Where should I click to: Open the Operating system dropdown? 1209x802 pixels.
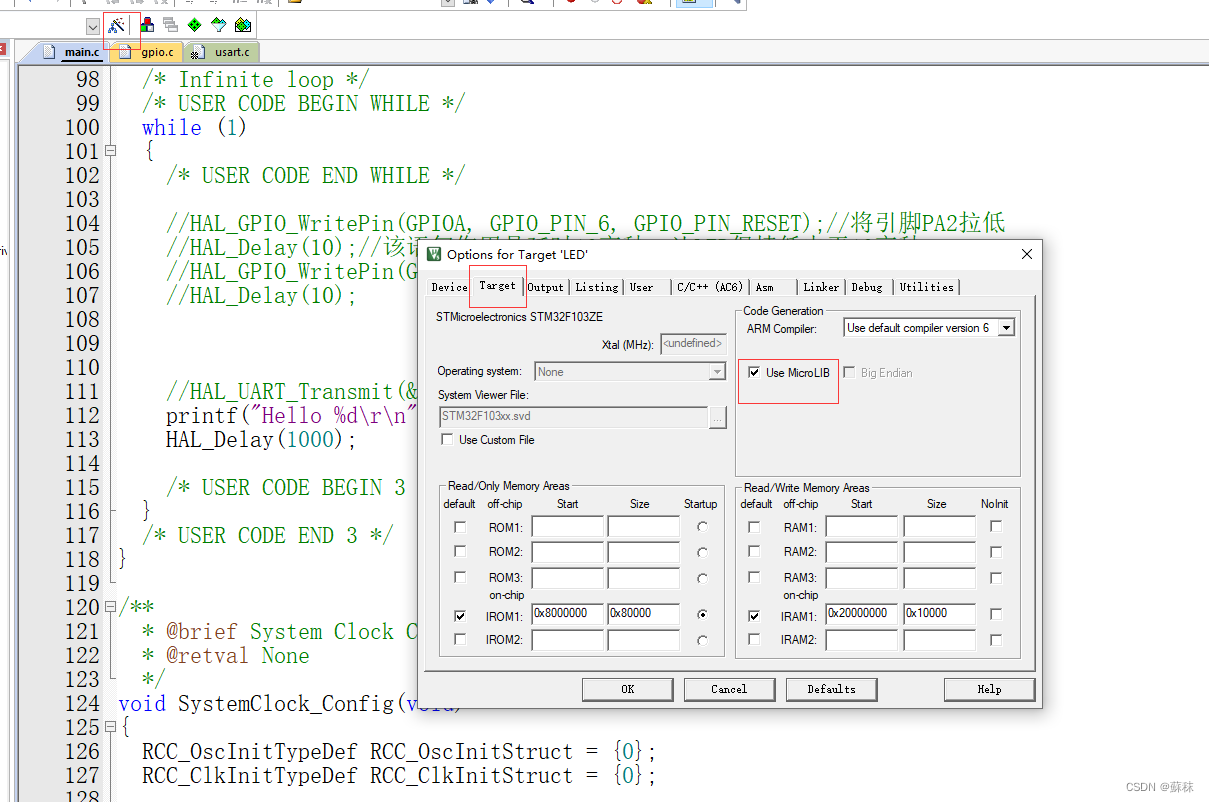click(x=716, y=372)
